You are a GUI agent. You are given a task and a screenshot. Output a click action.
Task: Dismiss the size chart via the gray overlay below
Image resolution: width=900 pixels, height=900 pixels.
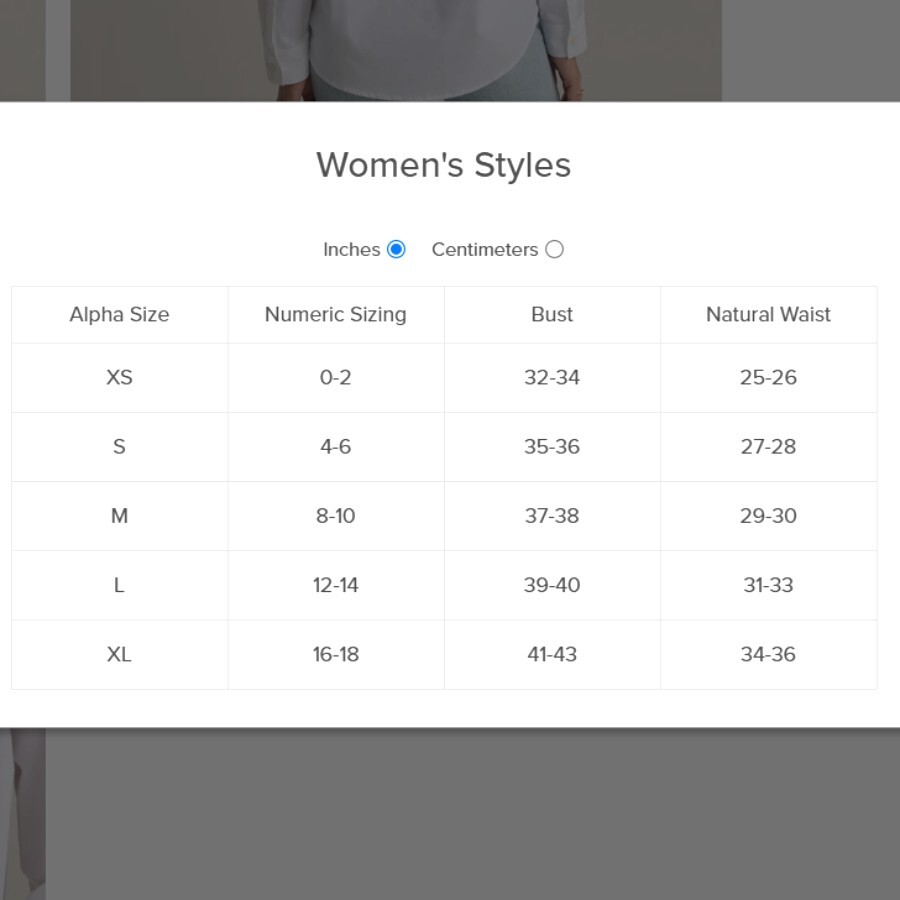(x=471, y=815)
